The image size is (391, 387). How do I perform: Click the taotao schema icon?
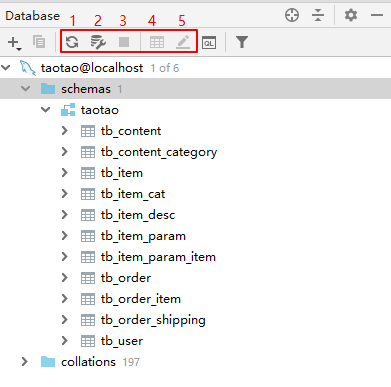68,110
